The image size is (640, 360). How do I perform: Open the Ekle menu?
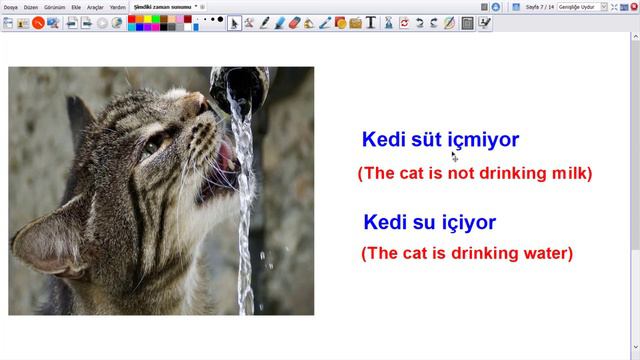coord(76,7)
